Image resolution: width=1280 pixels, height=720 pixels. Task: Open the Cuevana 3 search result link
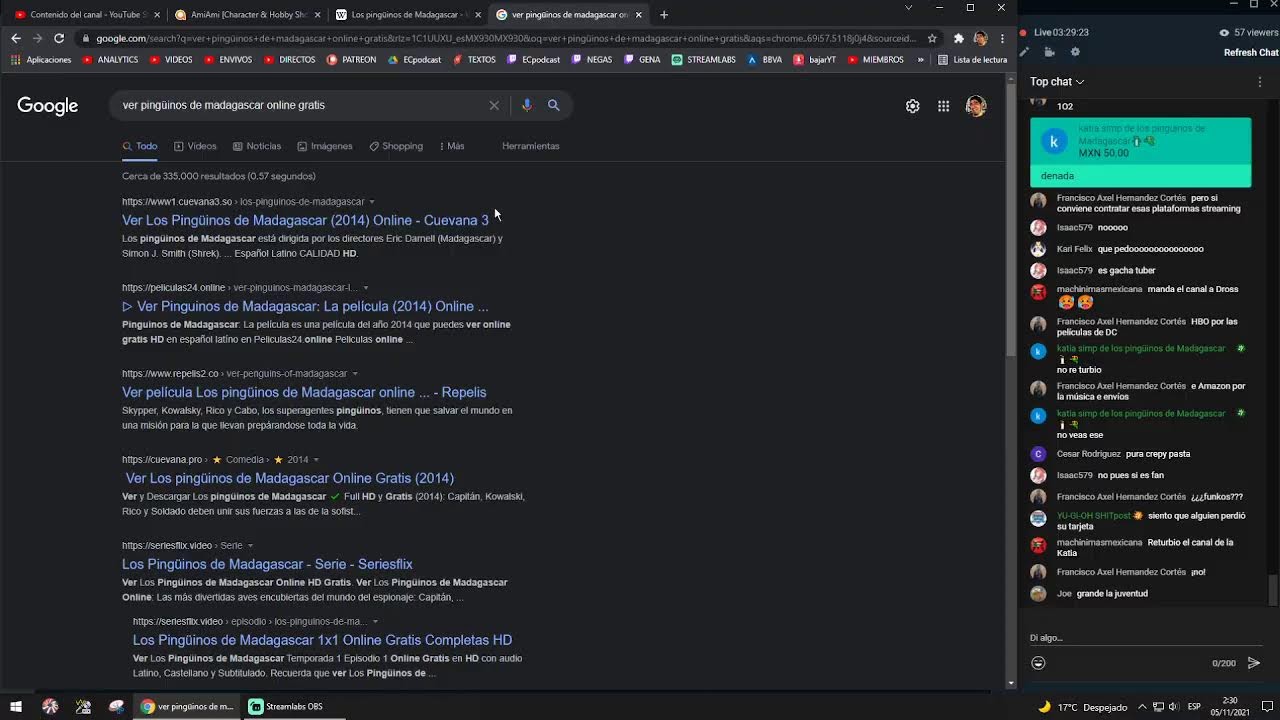305,220
